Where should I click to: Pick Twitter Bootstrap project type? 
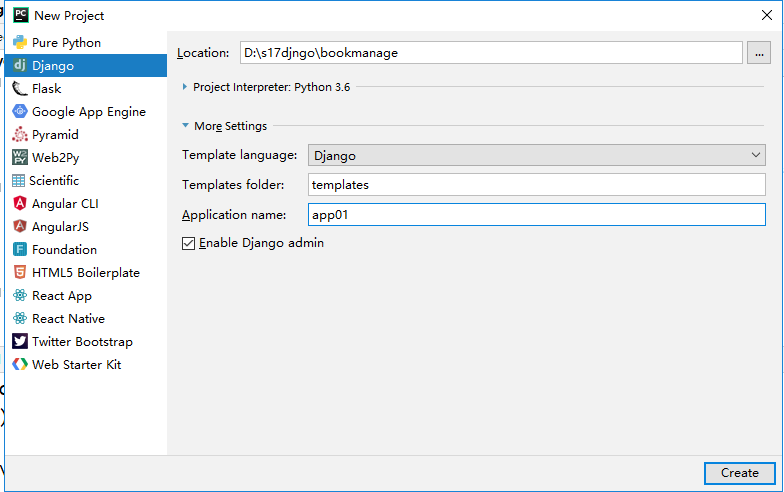[86, 342]
